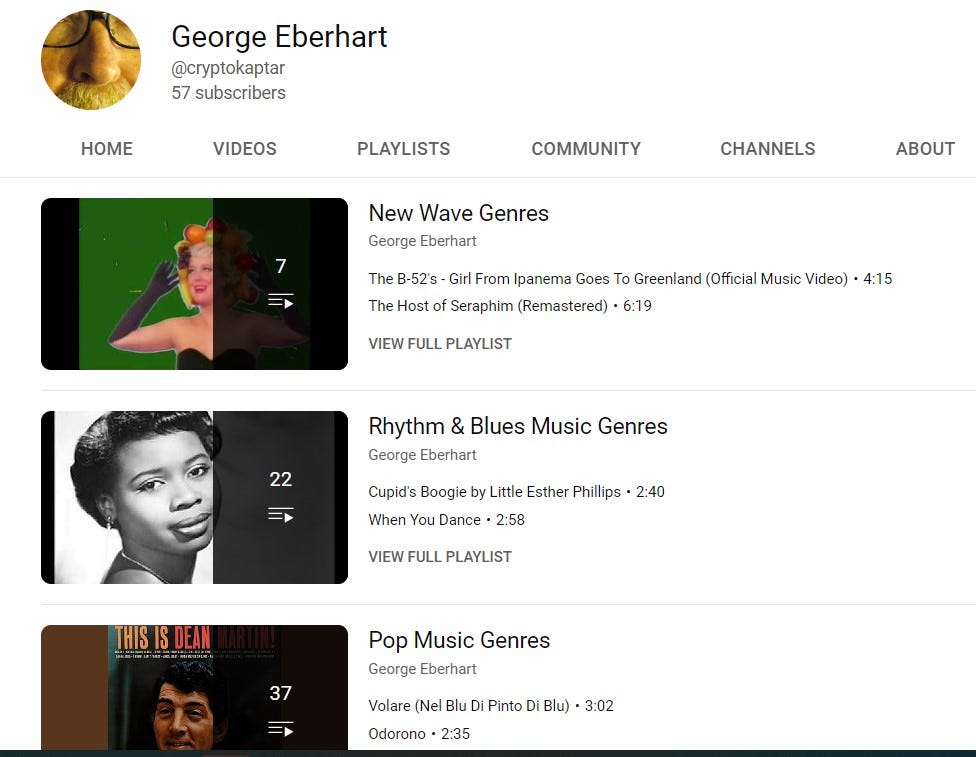Click the video count badge showing 7
Screen dimensions: 976x757
tap(281, 267)
